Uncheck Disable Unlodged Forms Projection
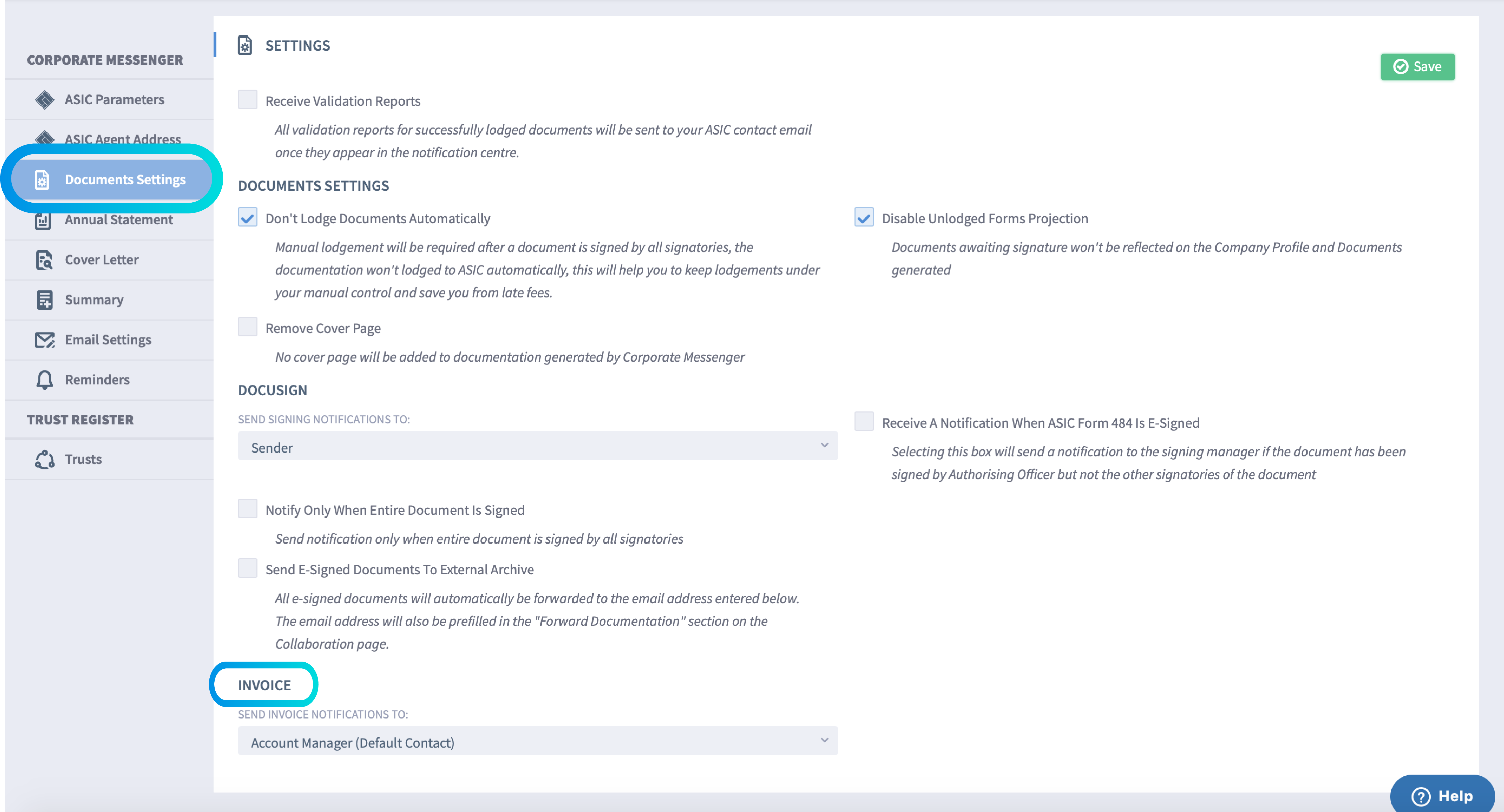Image resolution: width=1504 pixels, height=812 pixels. pos(864,218)
